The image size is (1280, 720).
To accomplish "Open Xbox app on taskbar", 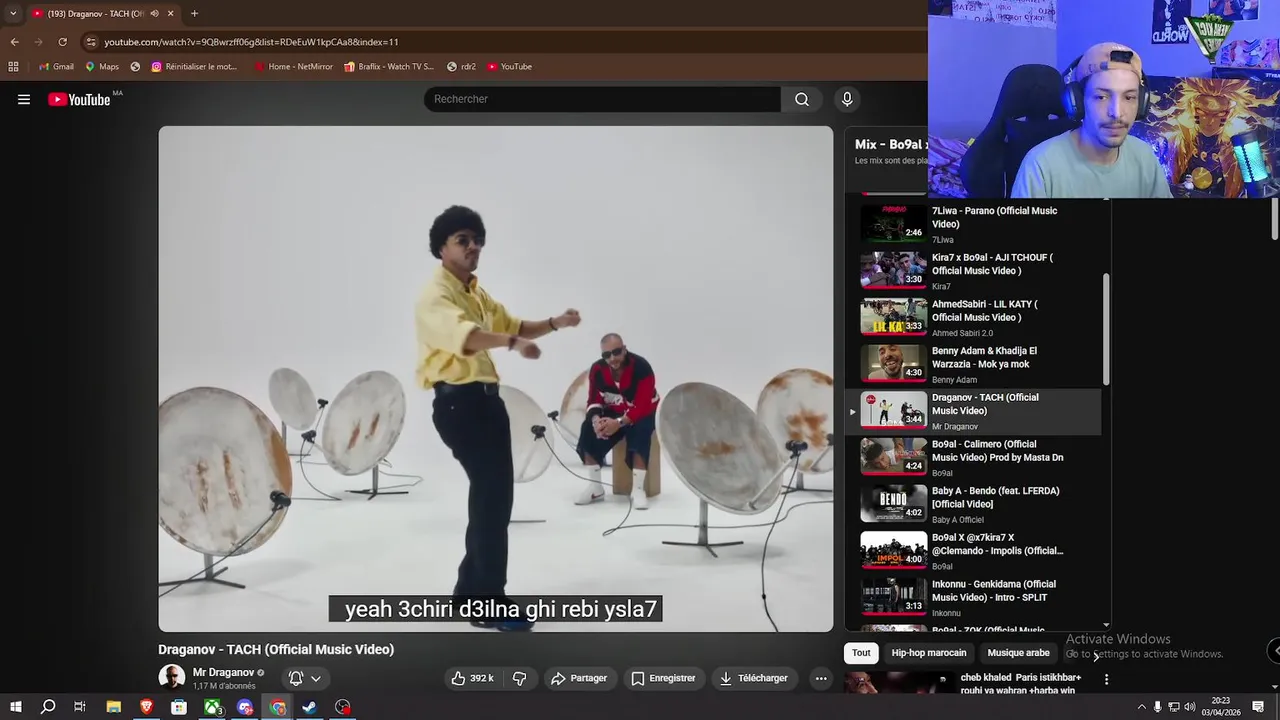I will 213,707.
